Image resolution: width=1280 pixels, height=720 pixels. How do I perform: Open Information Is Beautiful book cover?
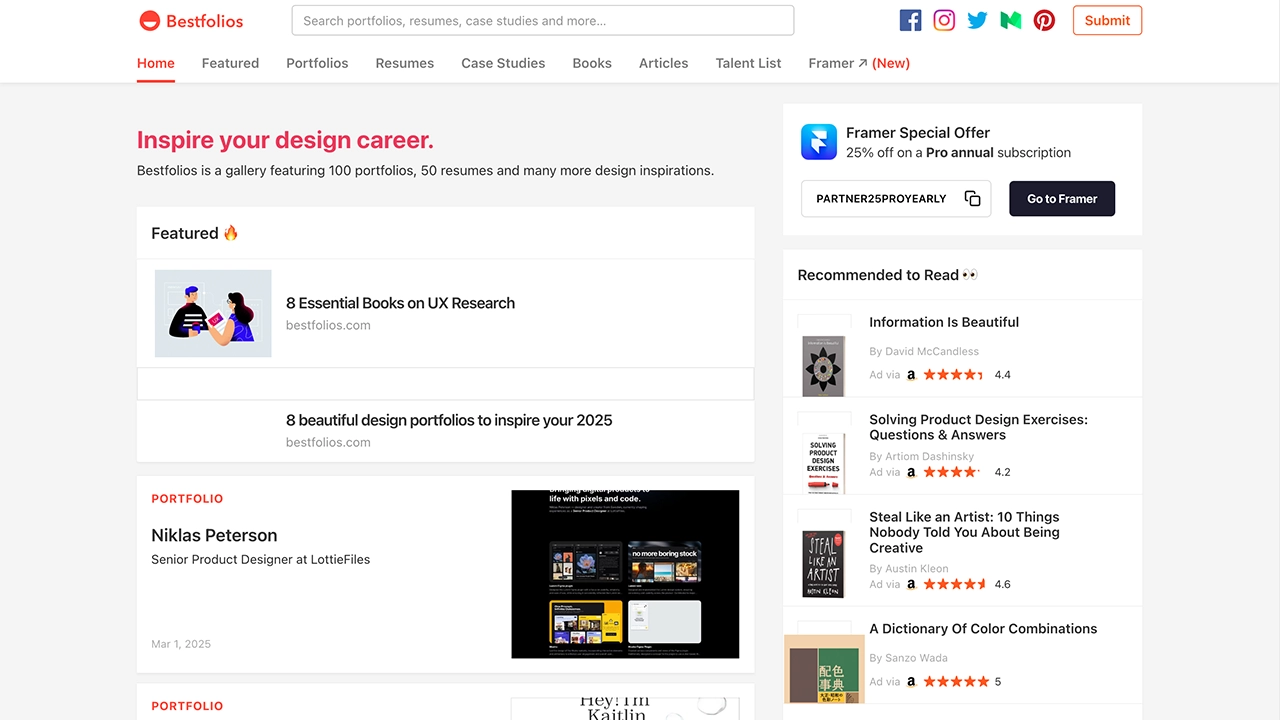823,364
